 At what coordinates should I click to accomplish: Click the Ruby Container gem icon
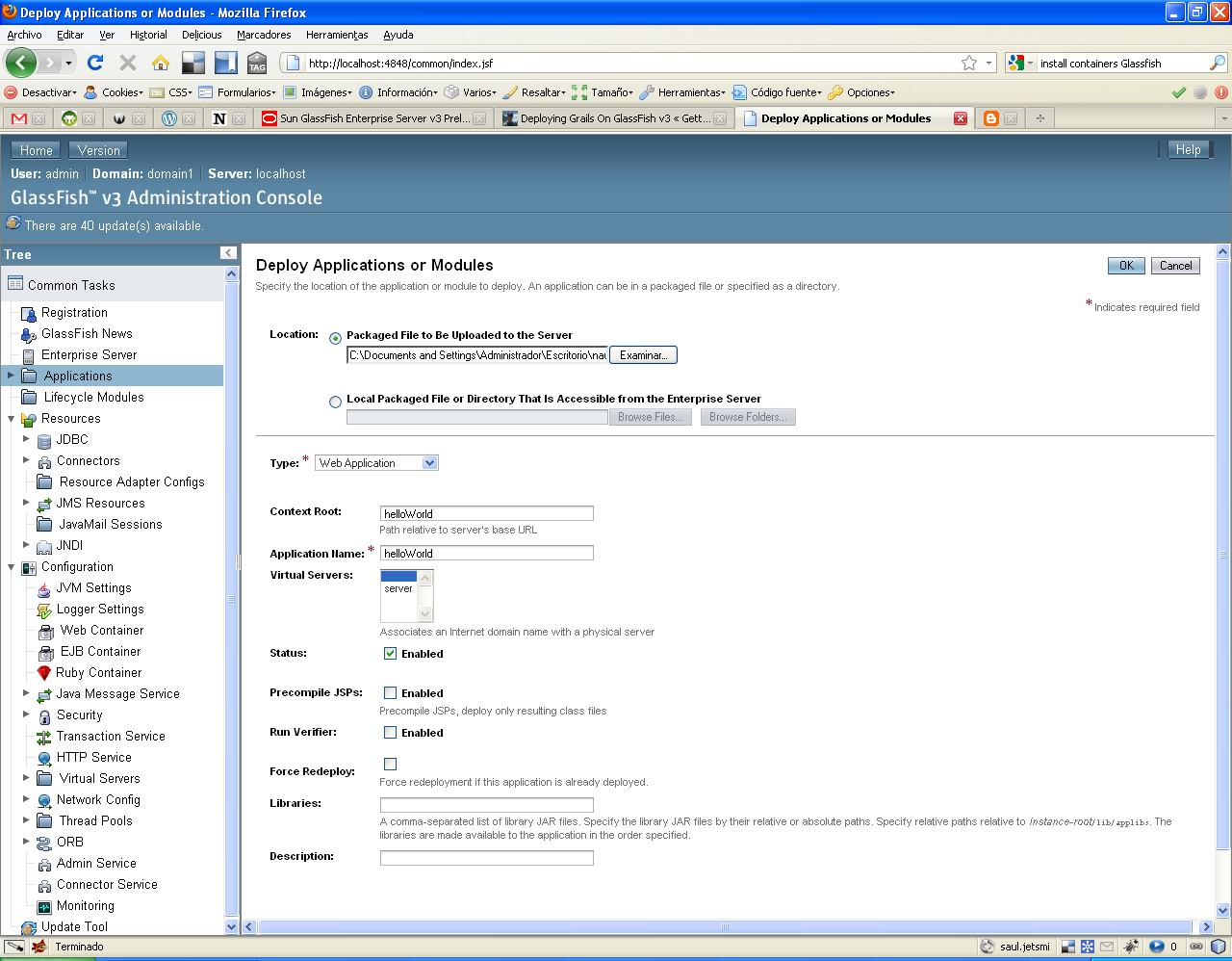[44, 673]
